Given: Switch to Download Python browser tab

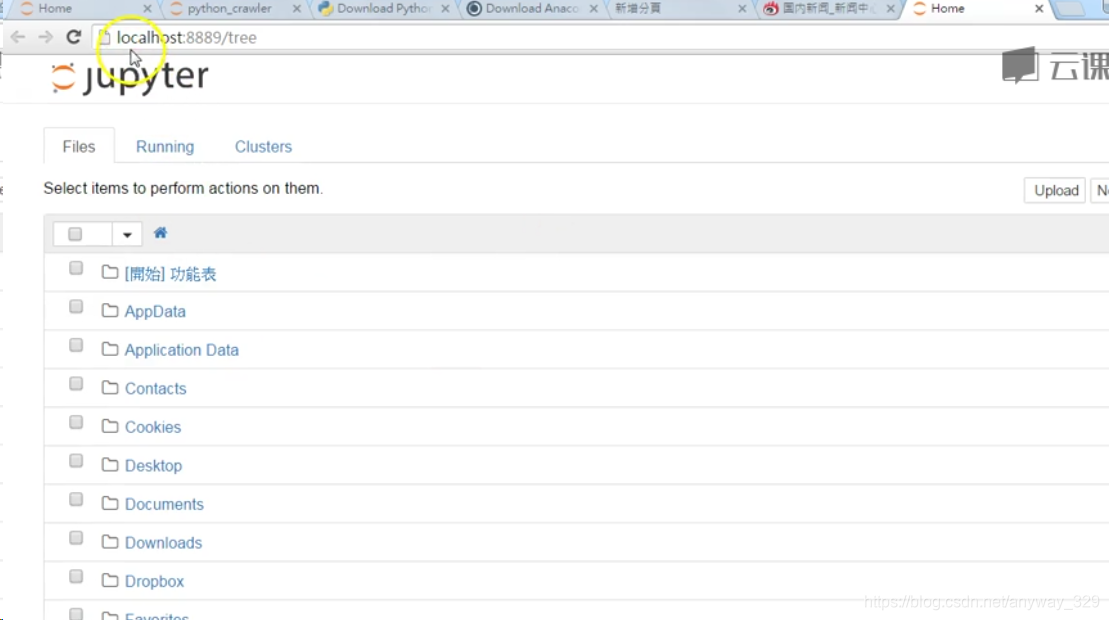Looking at the screenshot, I should pyautogui.click(x=383, y=8).
